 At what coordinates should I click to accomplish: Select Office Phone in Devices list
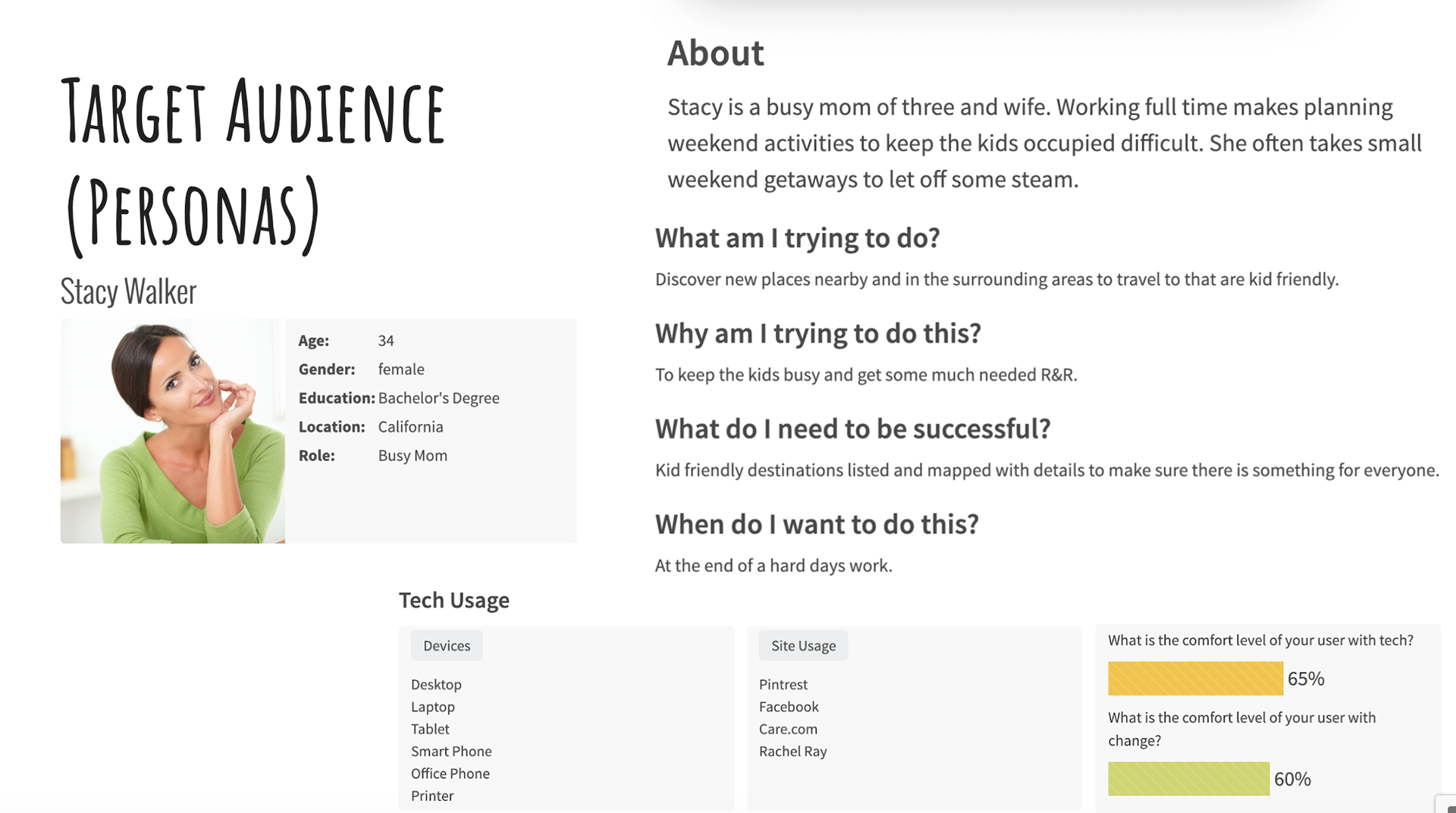(450, 774)
